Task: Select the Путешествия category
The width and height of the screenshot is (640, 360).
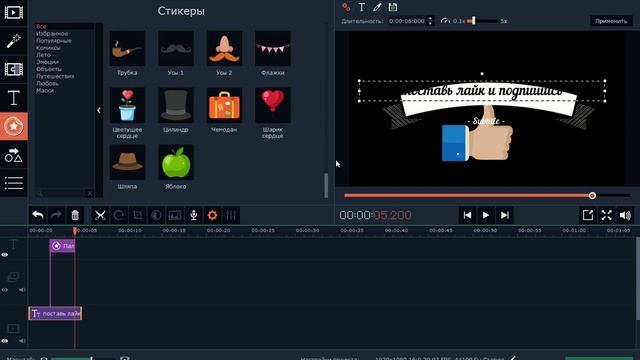Action: pos(55,76)
